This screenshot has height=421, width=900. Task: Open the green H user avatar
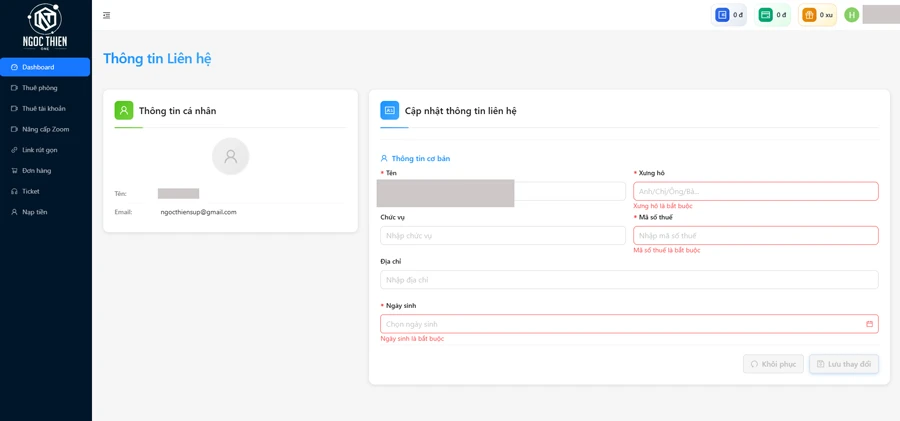(851, 15)
